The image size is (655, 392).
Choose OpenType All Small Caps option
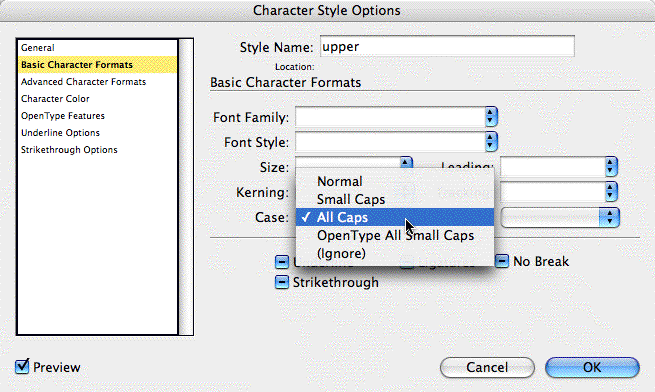click(395, 235)
